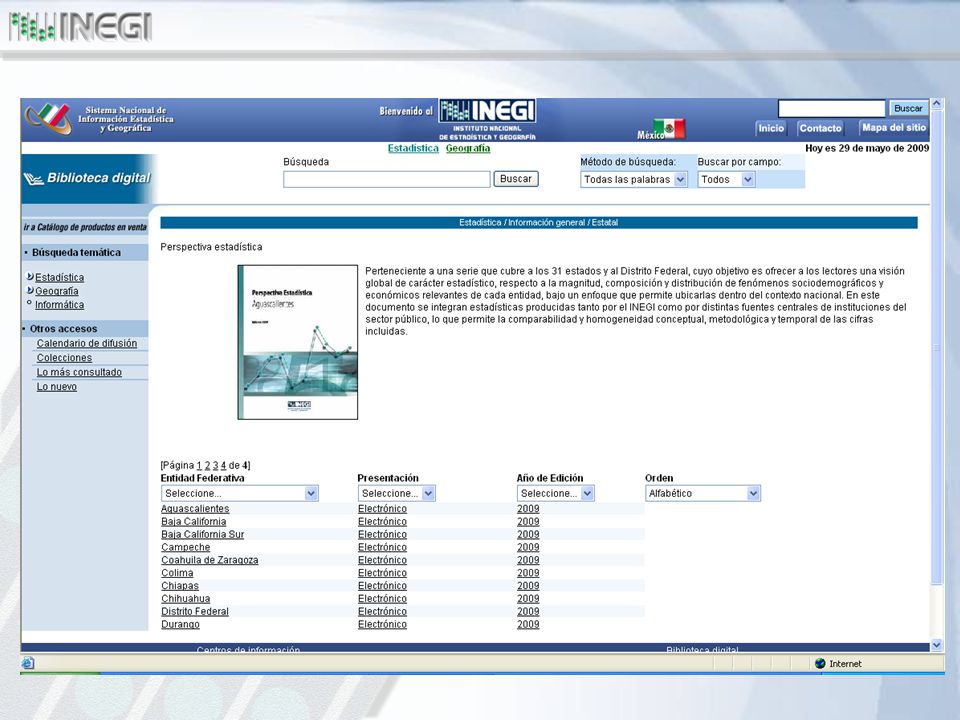Open the Baja California entry
Image resolution: width=960 pixels, height=720 pixels.
pyautogui.click(x=193, y=522)
